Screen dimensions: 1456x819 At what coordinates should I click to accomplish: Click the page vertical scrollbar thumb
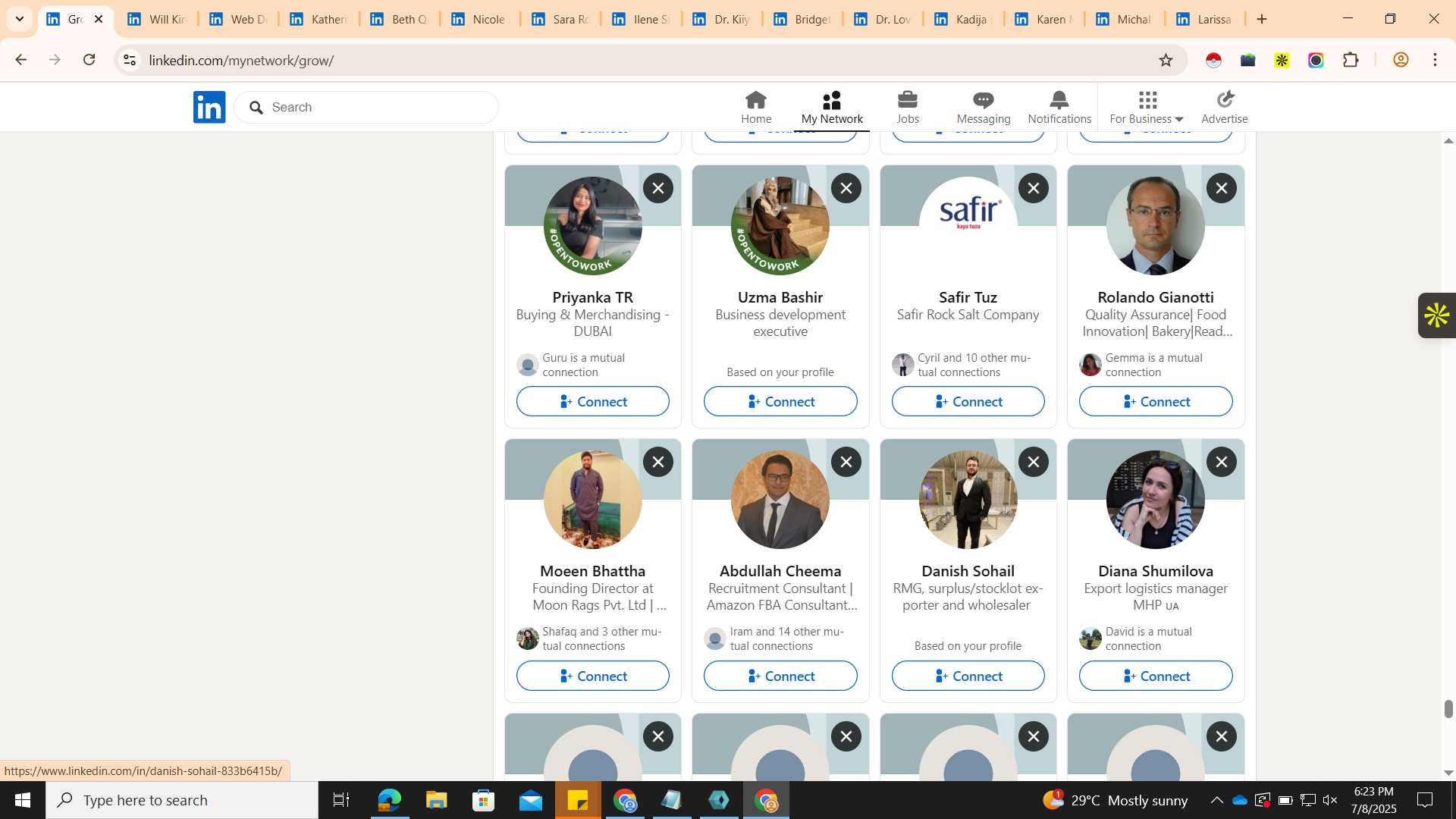(1448, 709)
